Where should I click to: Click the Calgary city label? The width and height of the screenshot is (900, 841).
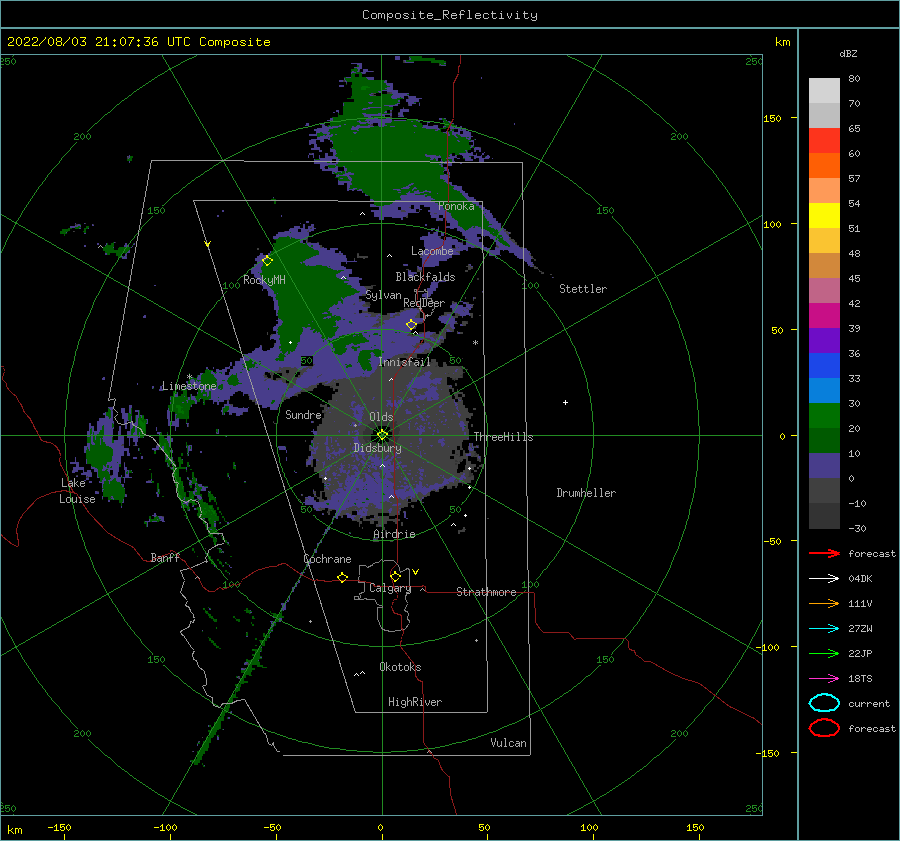(390, 588)
